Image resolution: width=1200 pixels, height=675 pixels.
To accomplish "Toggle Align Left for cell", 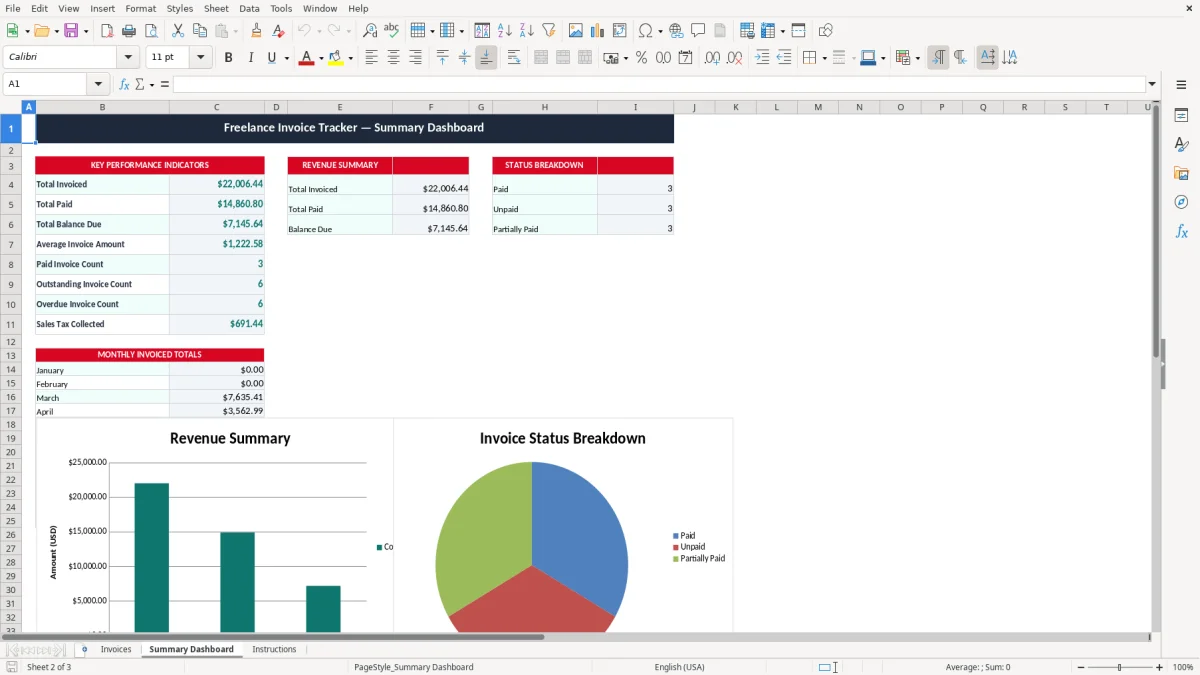I will coord(371,58).
